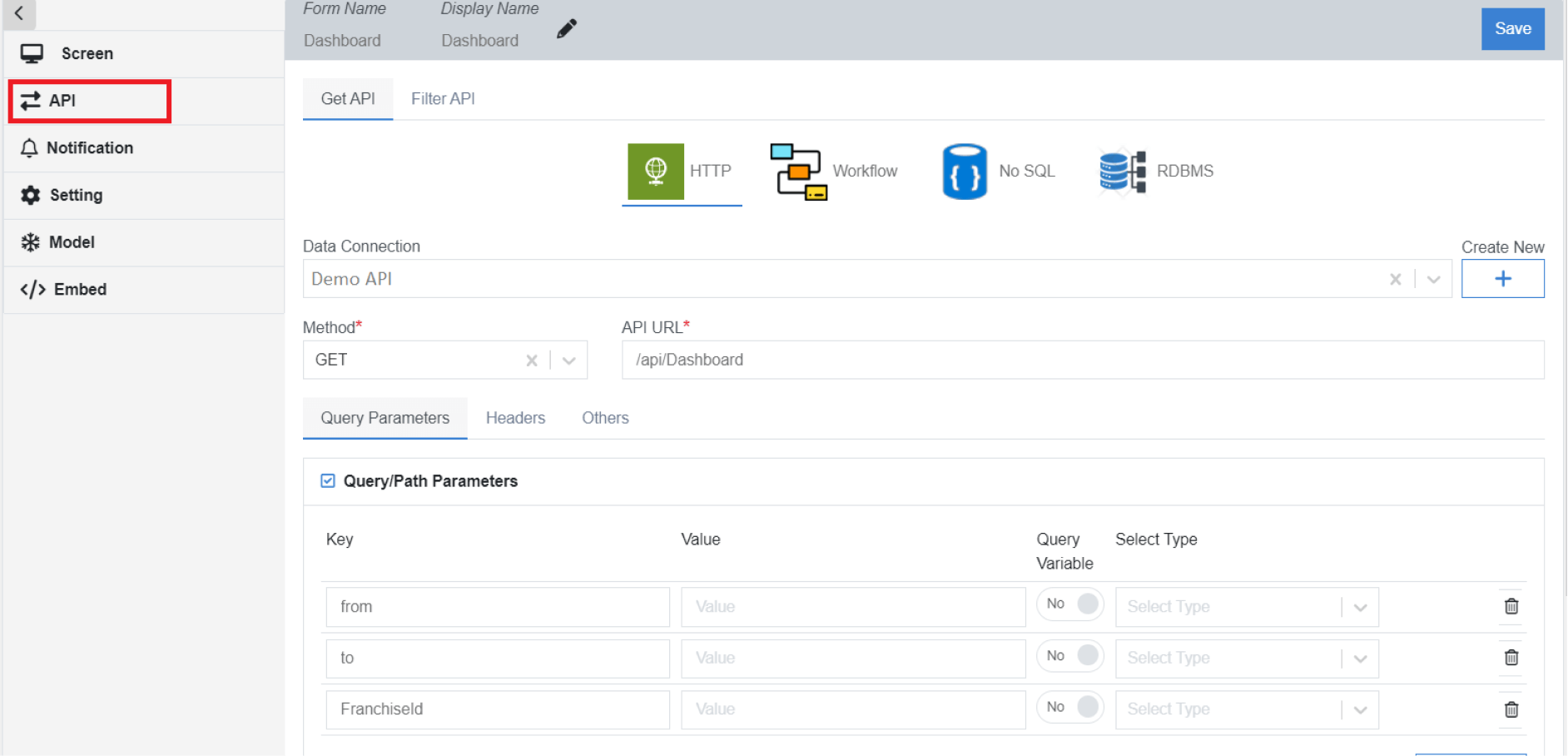
Task: Select the Workflow data source option
Action: pyautogui.click(x=801, y=171)
